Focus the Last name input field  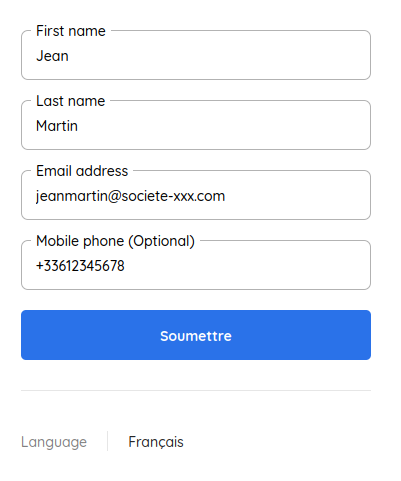point(196,125)
